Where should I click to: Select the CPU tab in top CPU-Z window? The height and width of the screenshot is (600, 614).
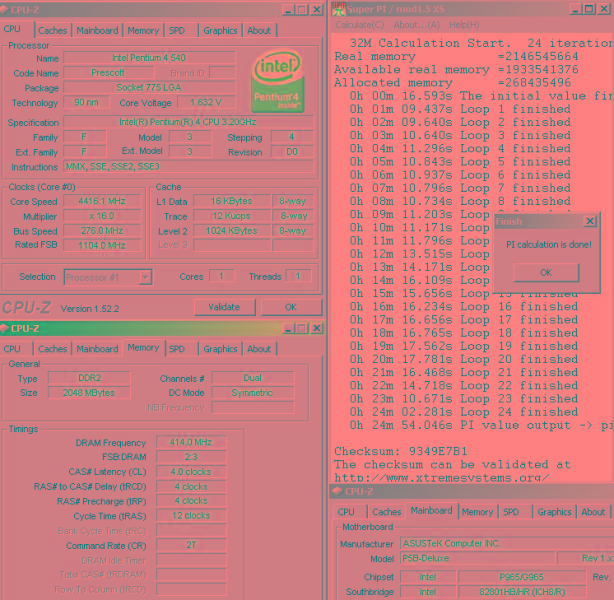tap(12, 29)
